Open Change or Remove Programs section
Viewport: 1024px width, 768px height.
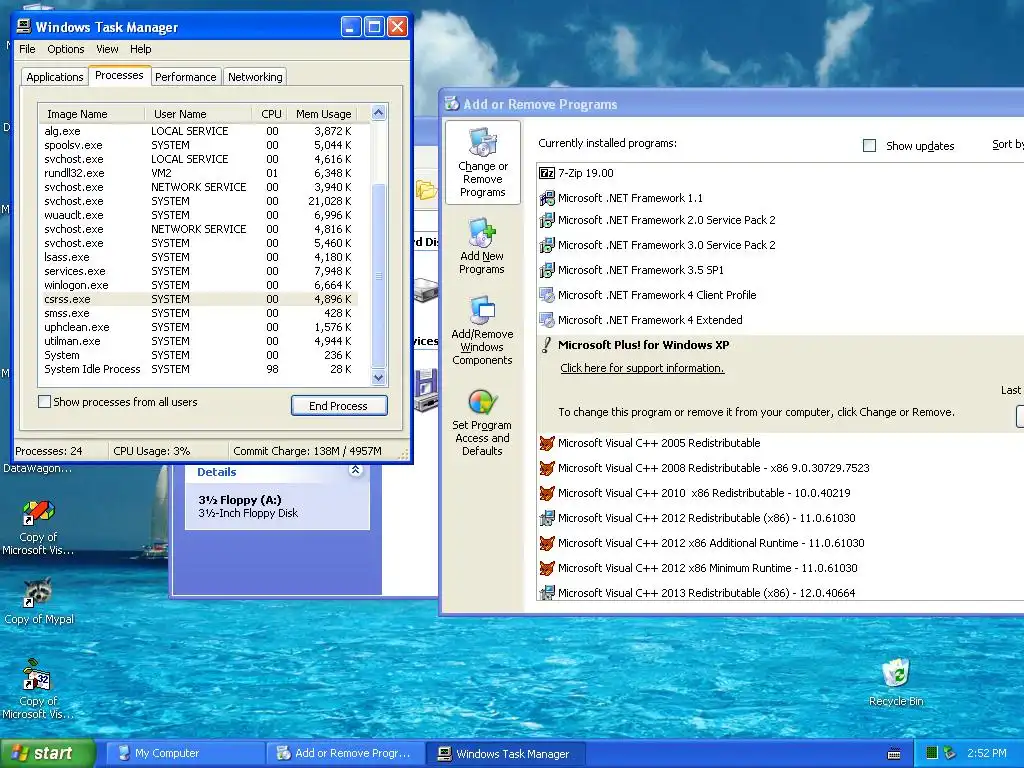pyautogui.click(x=483, y=163)
